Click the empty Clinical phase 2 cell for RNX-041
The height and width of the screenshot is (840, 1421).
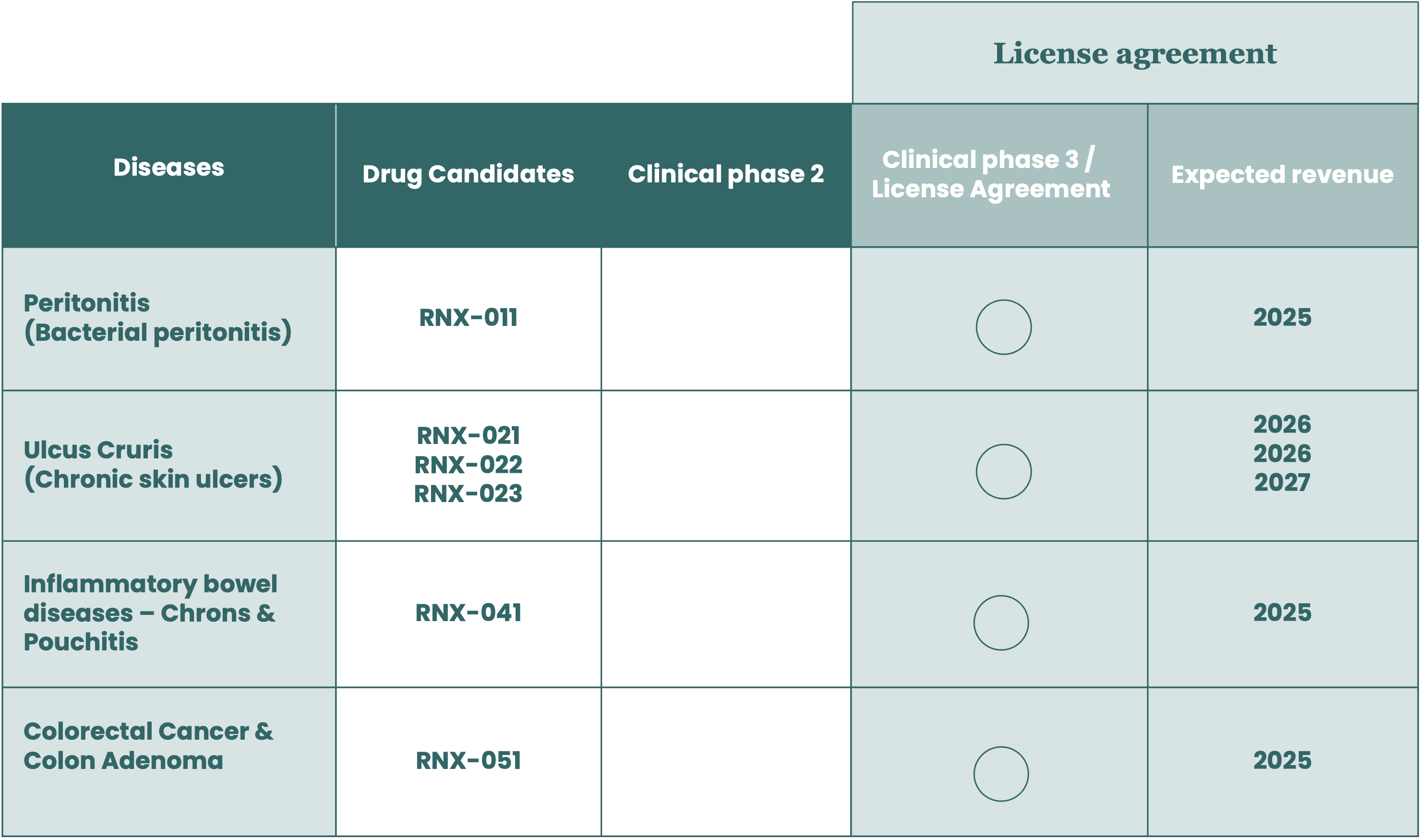726,614
